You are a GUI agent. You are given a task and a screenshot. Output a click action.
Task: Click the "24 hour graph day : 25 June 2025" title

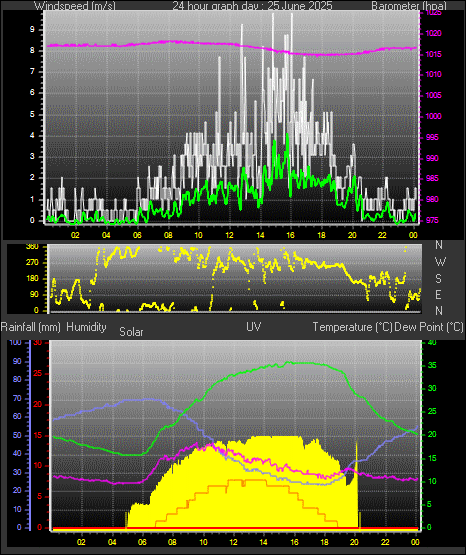tap(252, 6)
